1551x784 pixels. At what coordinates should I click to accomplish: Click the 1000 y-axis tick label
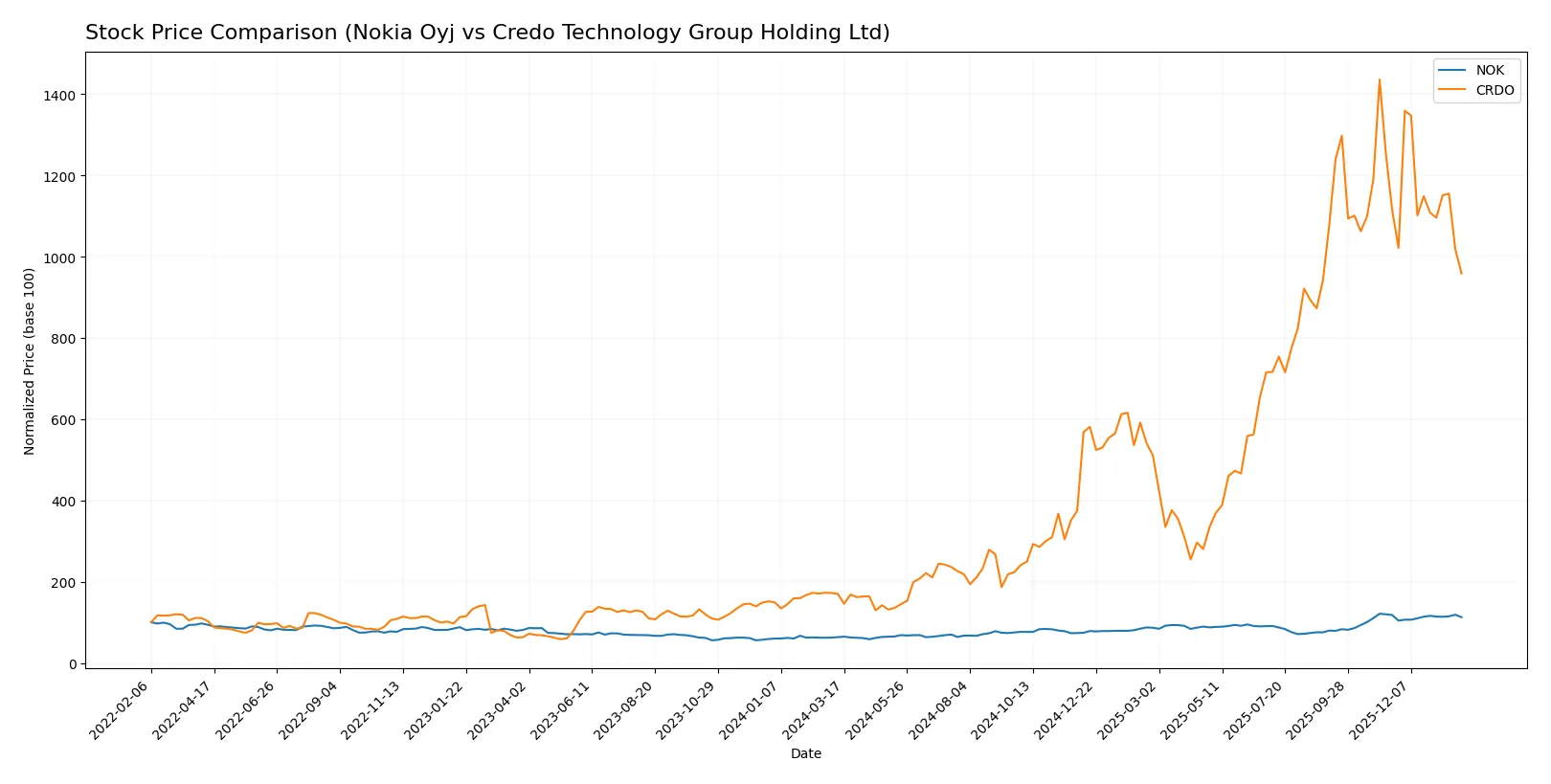tap(59, 258)
